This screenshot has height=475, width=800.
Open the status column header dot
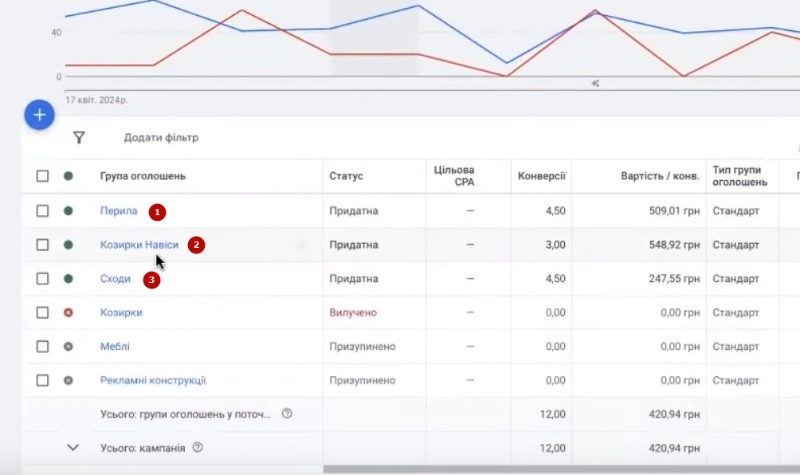(68, 177)
